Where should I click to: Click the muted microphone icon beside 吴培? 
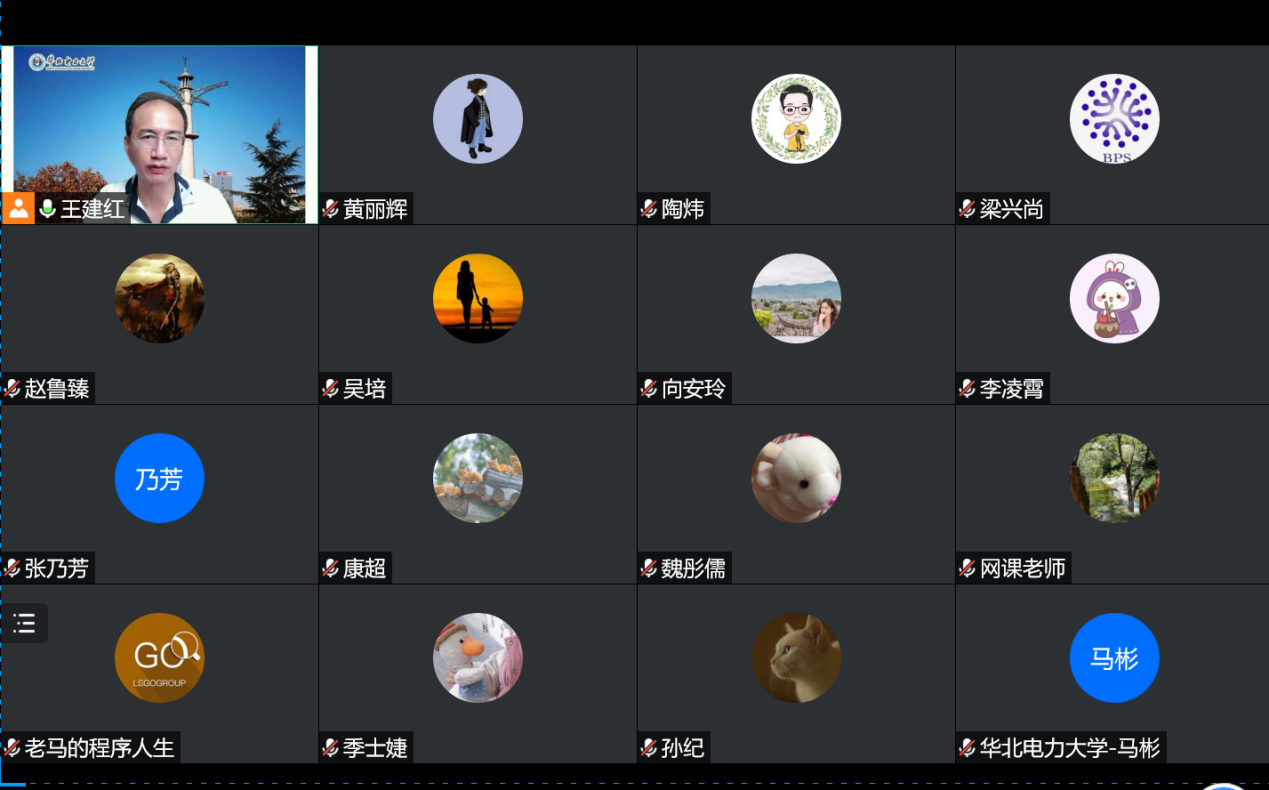(330, 389)
